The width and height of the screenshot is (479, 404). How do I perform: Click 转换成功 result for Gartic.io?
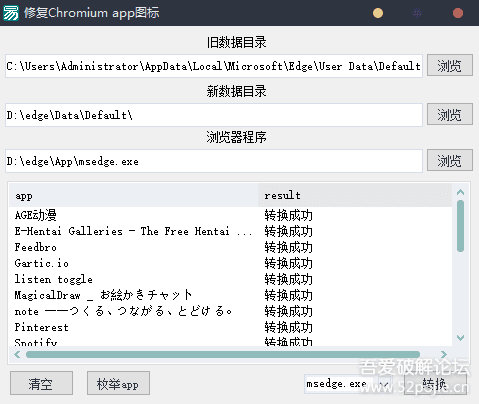289,263
